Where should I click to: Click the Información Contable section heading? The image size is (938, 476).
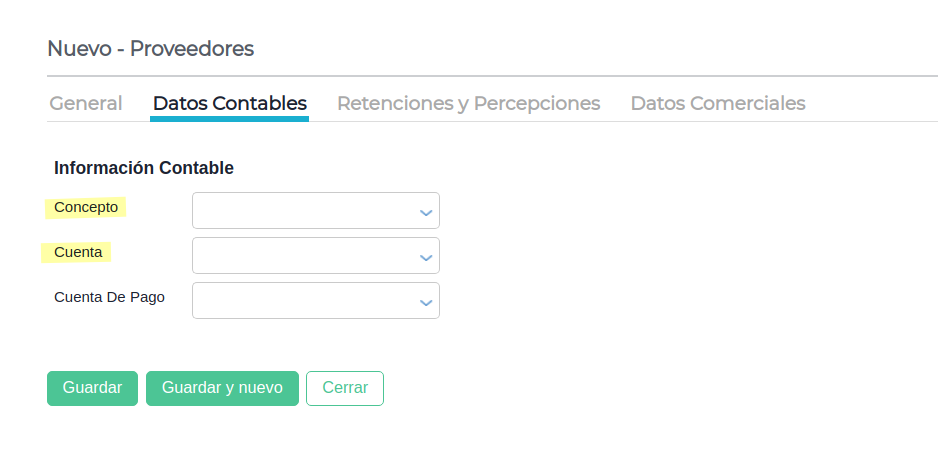click(144, 168)
